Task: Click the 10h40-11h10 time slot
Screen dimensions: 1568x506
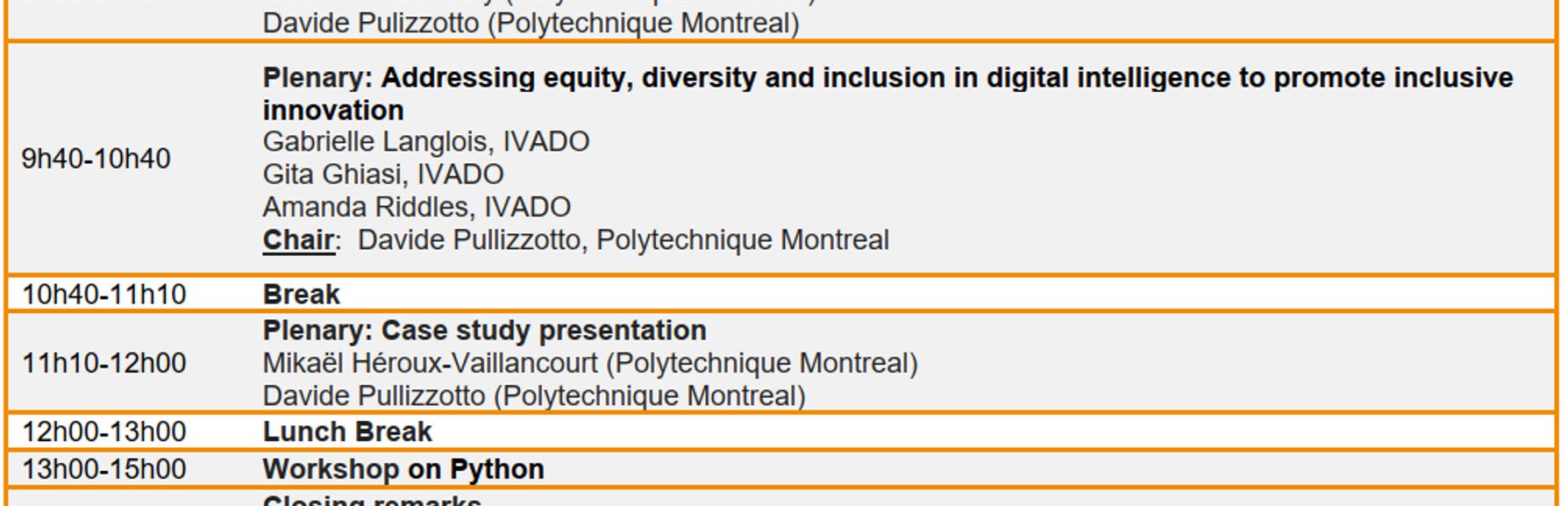Action: (x=104, y=294)
